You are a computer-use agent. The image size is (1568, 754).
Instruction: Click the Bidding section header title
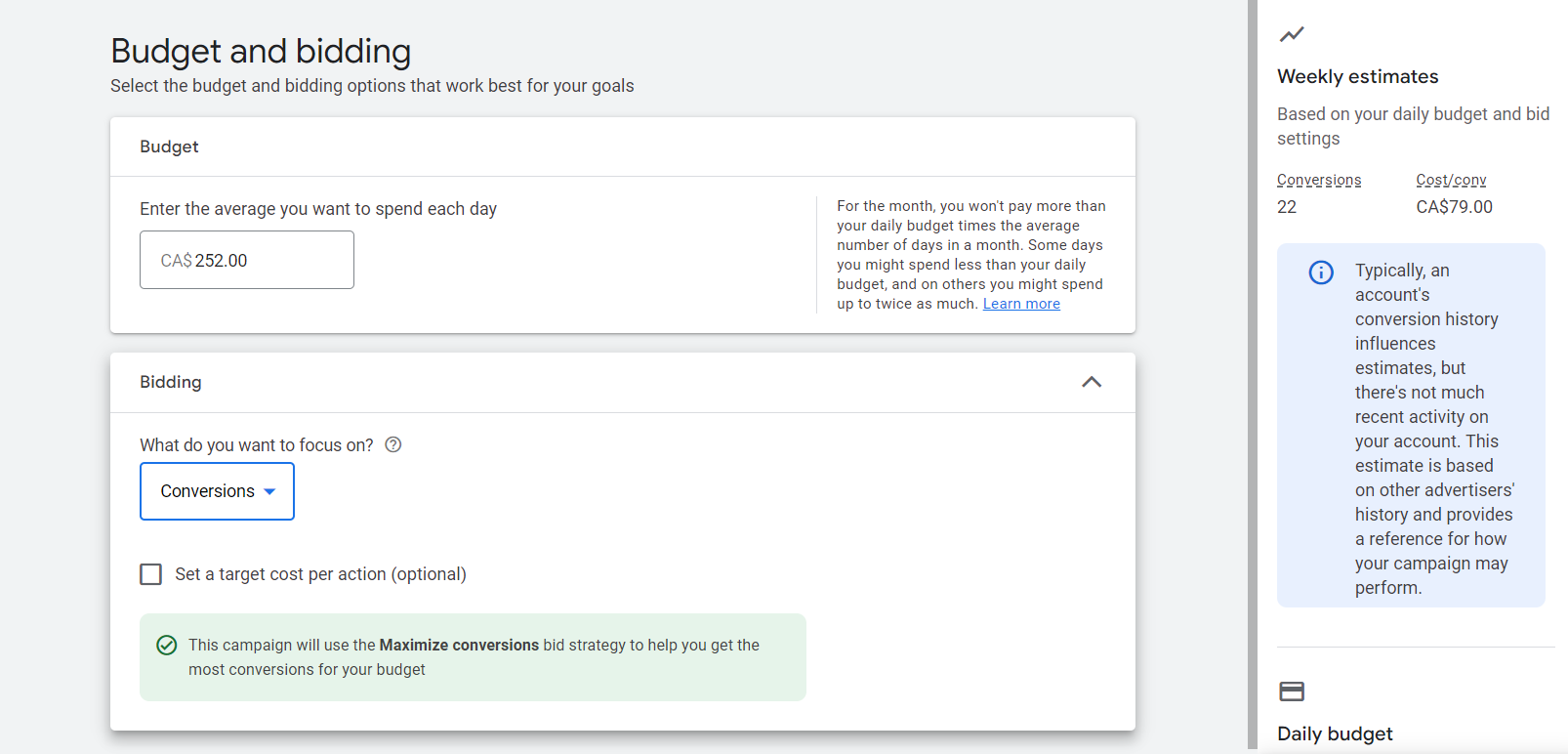[x=171, y=382]
